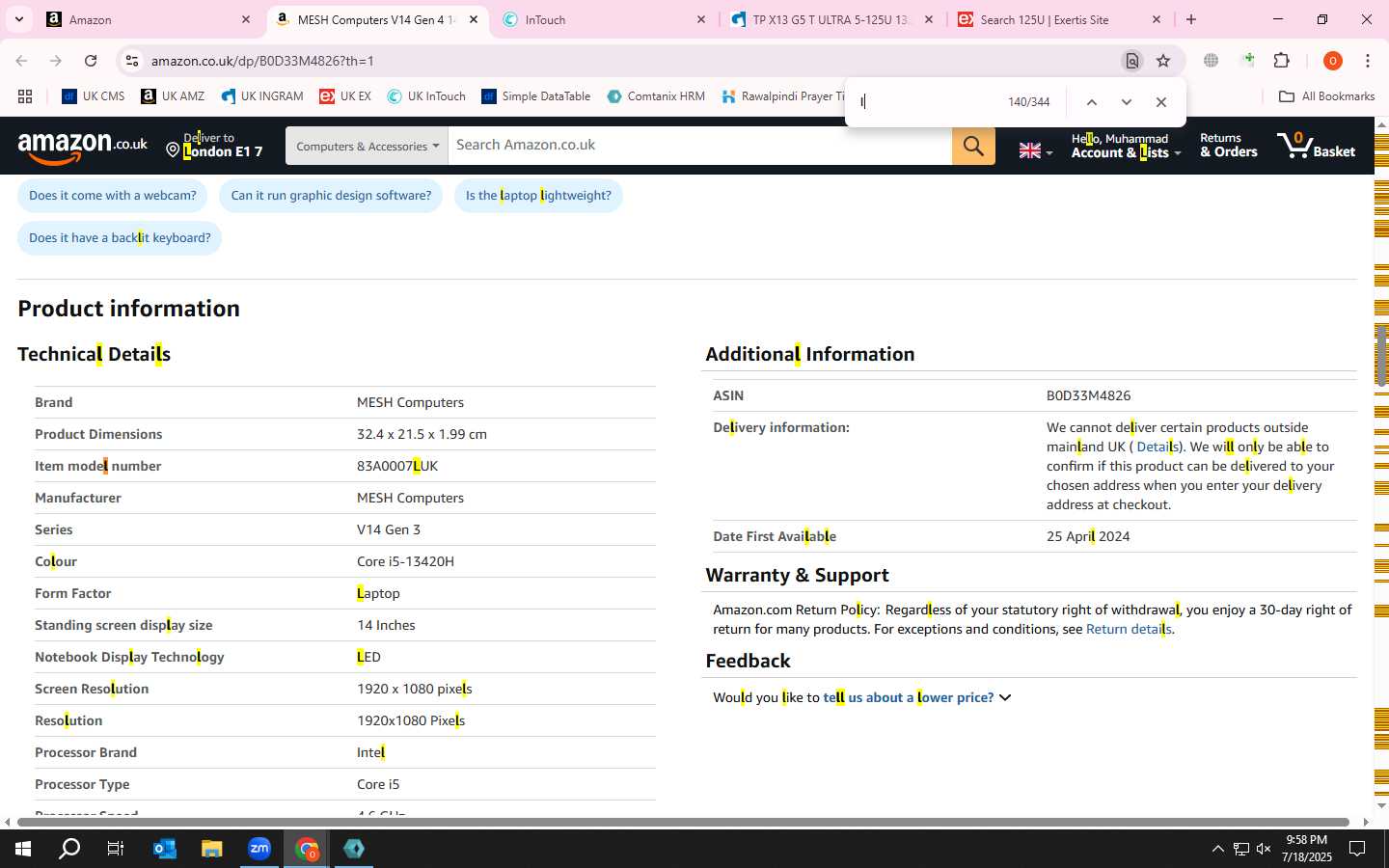
Task: Open Windows Start menu
Action: [x=23, y=849]
